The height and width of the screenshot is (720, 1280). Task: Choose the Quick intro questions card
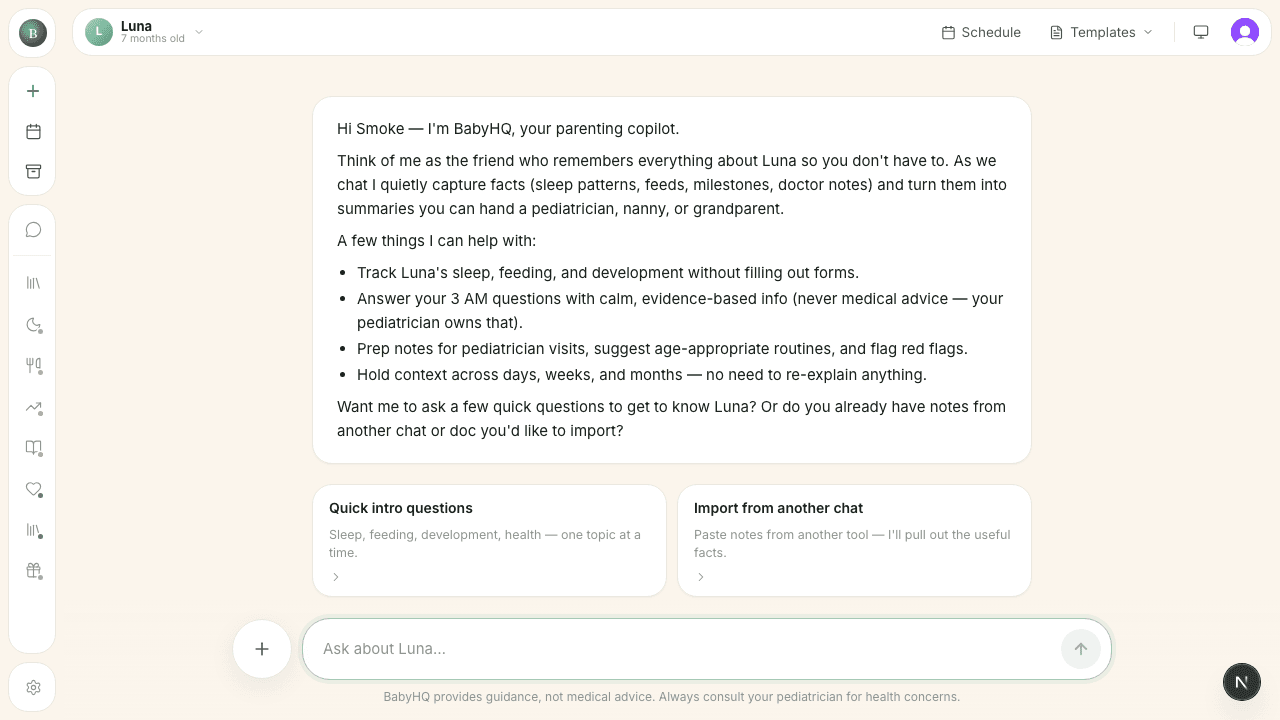[489, 541]
